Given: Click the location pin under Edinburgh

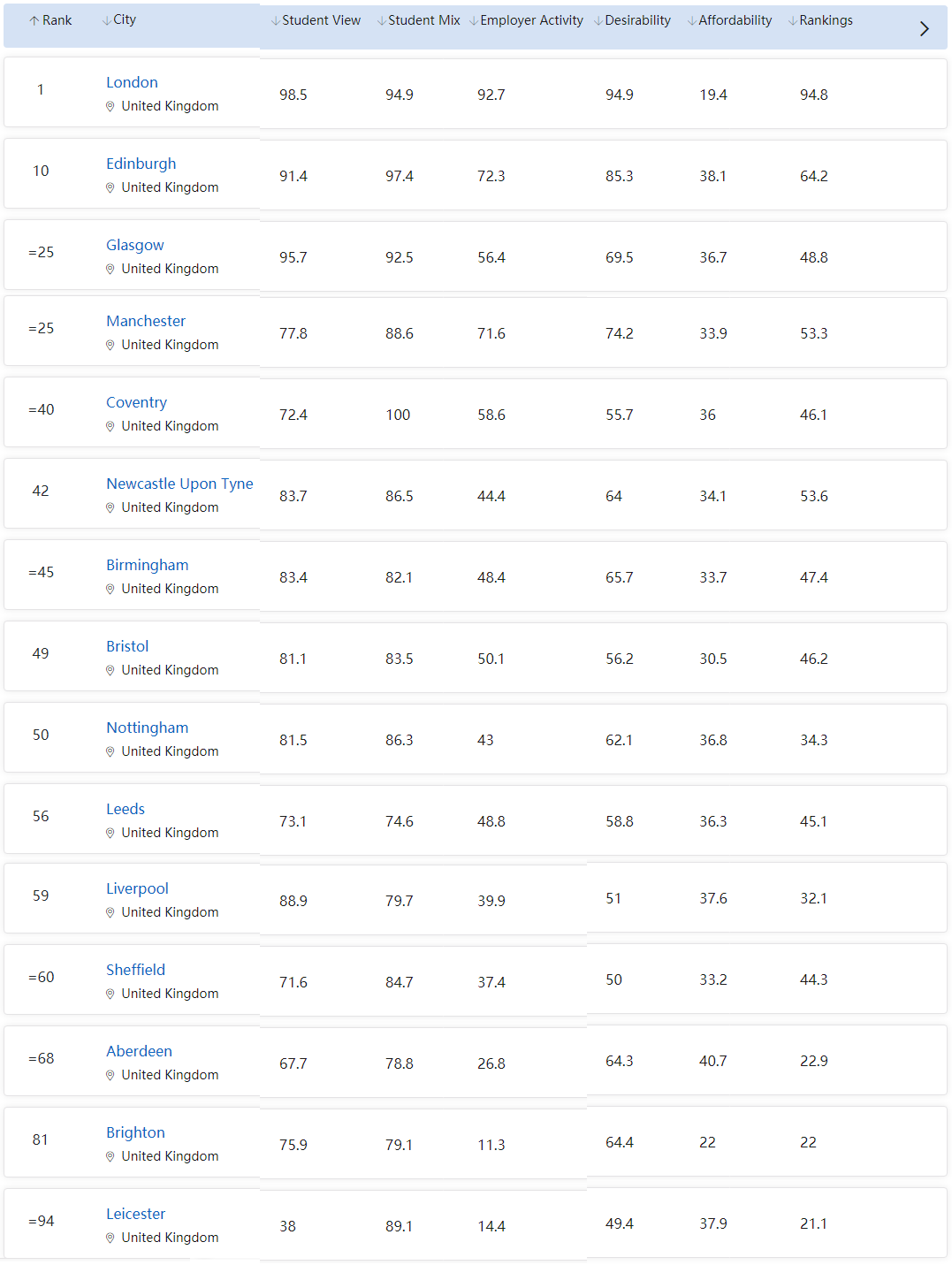Looking at the screenshot, I should pyautogui.click(x=110, y=187).
